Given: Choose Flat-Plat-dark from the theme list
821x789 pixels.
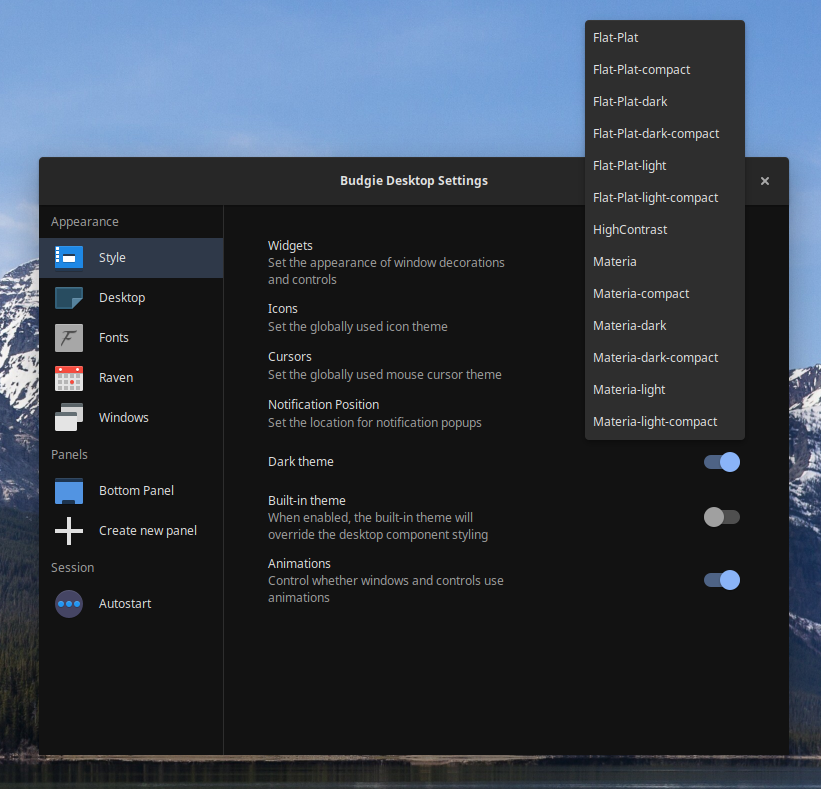Looking at the screenshot, I should [630, 102].
